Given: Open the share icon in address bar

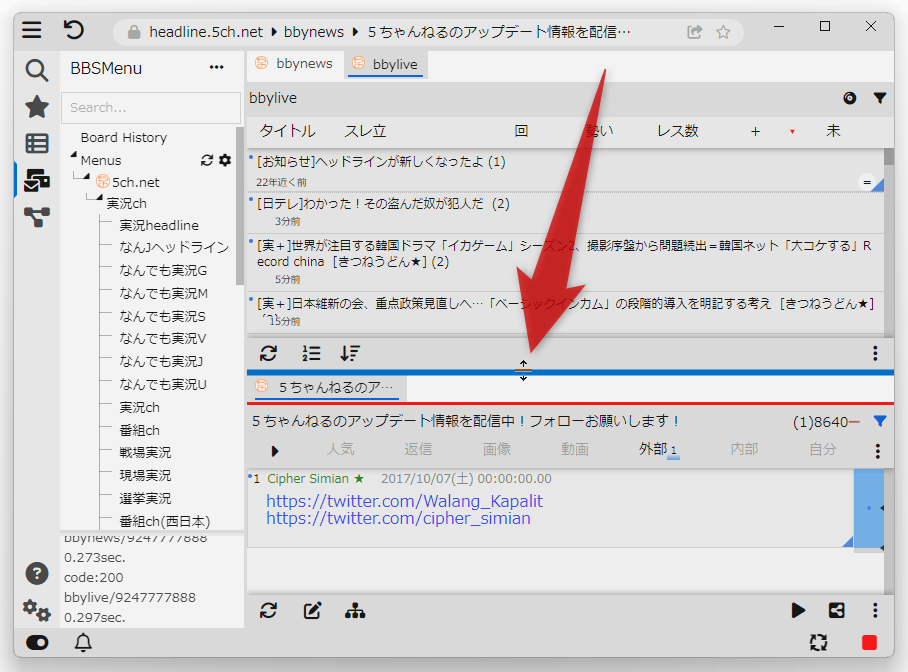Looking at the screenshot, I should pyautogui.click(x=694, y=32).
